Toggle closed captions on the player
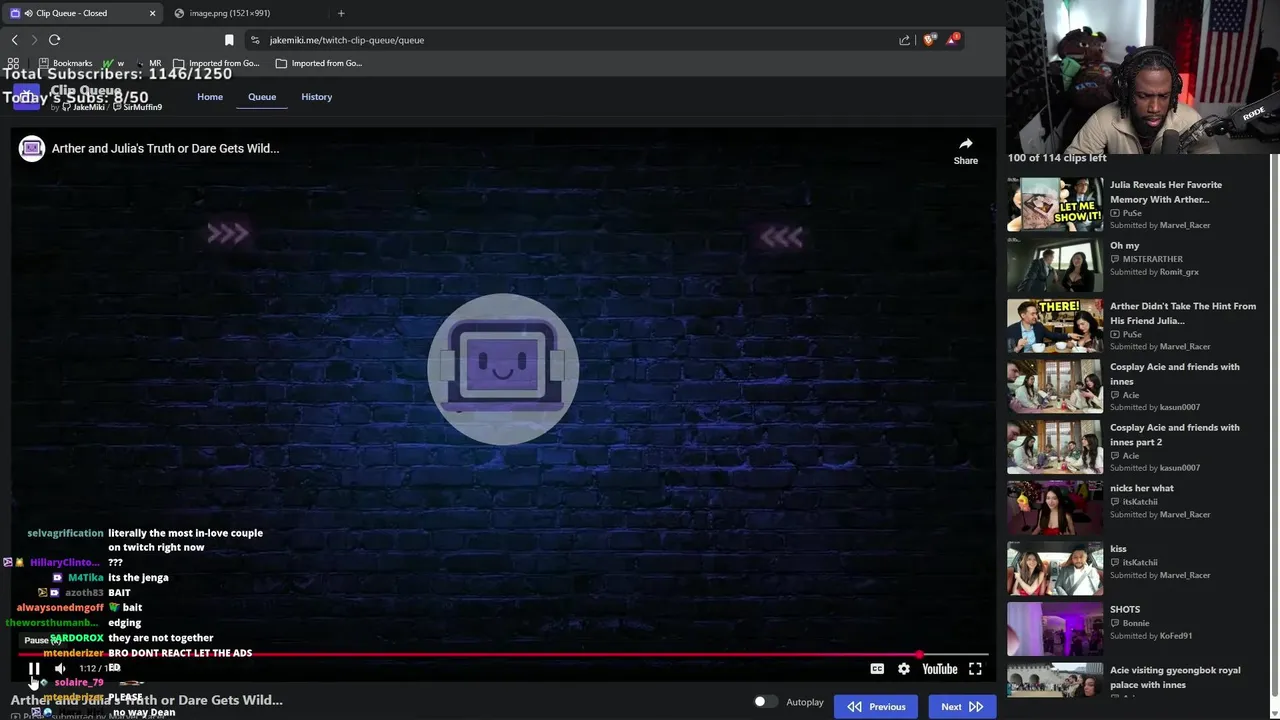Viewport: 1280px width, 720px height. tap(877, 669)
